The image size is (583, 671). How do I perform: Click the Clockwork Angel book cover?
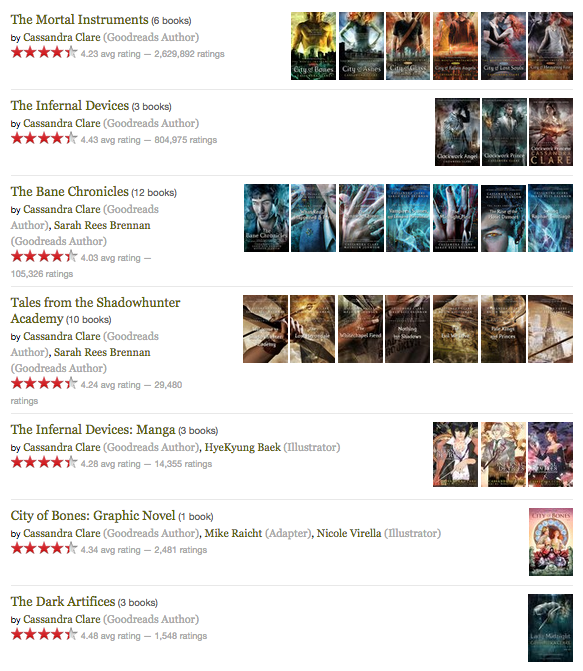point(457,132)
